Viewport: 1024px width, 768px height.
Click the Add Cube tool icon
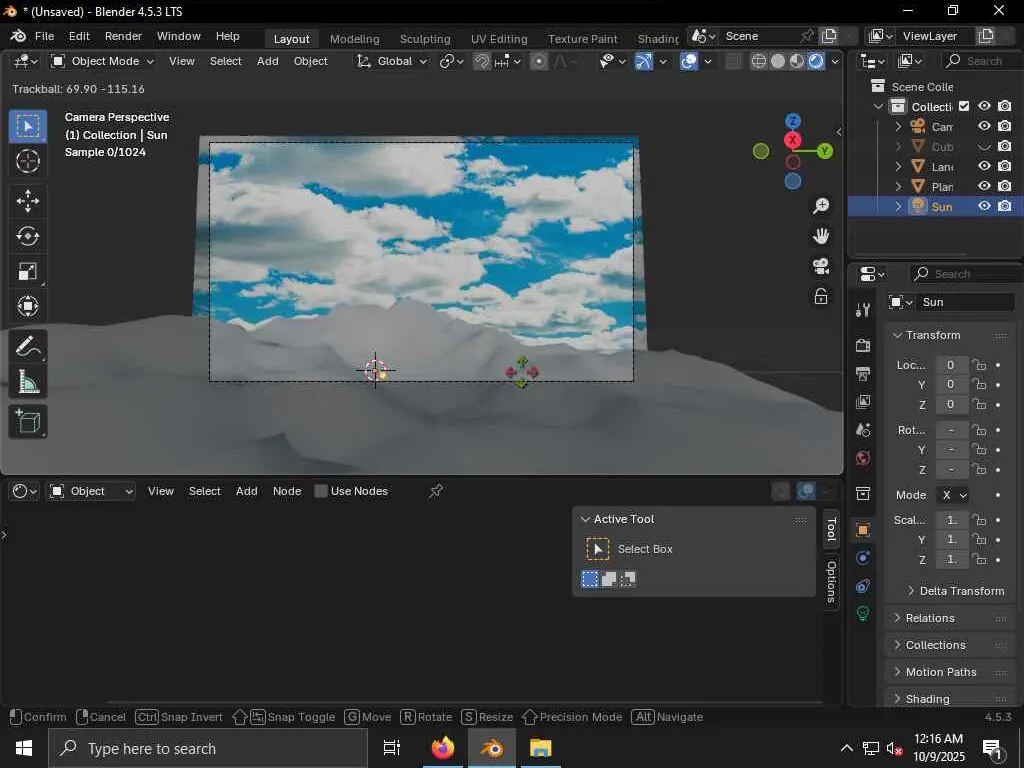coord(28,421)
